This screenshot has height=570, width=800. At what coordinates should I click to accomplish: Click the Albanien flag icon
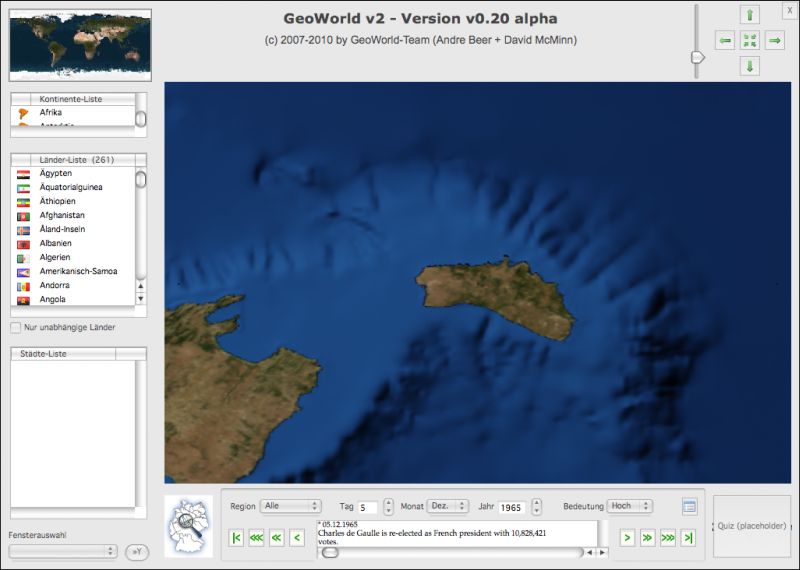coord(23,244)
